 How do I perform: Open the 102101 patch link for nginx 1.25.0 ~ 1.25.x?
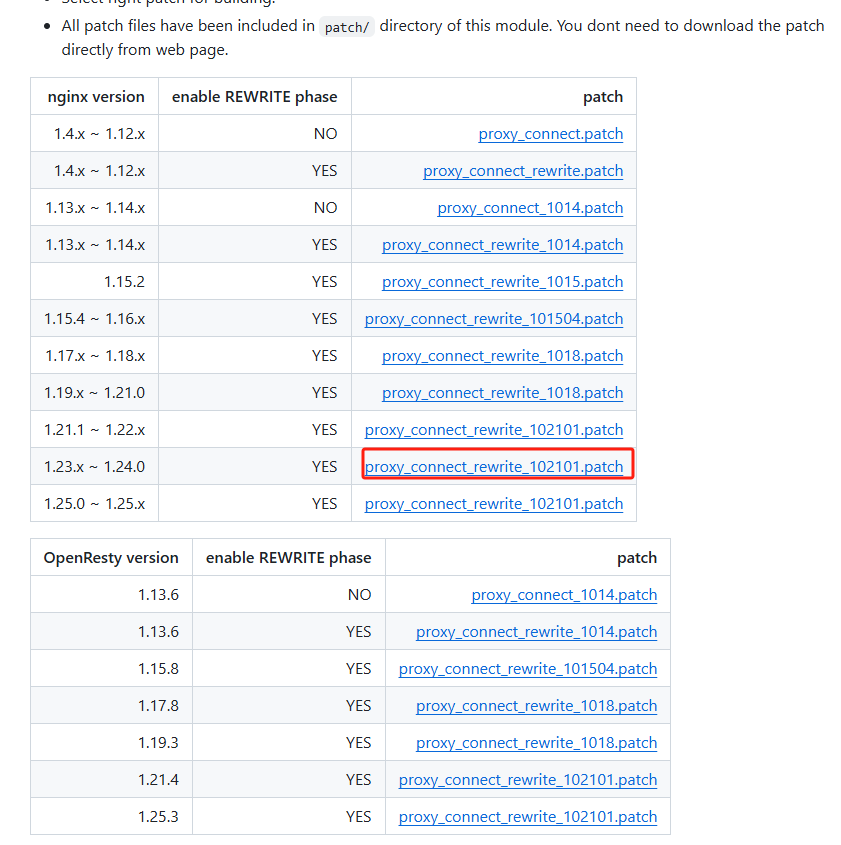coord(494,504)
